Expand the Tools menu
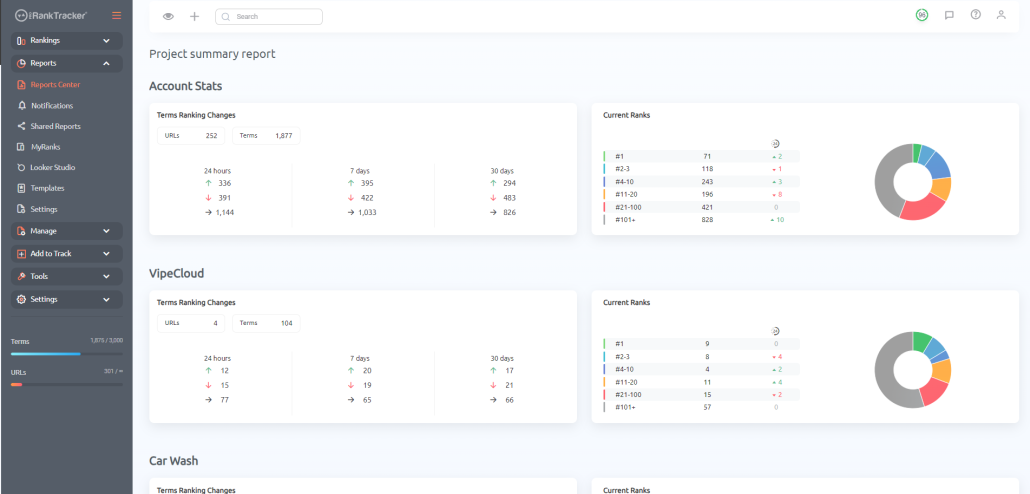 66,277
